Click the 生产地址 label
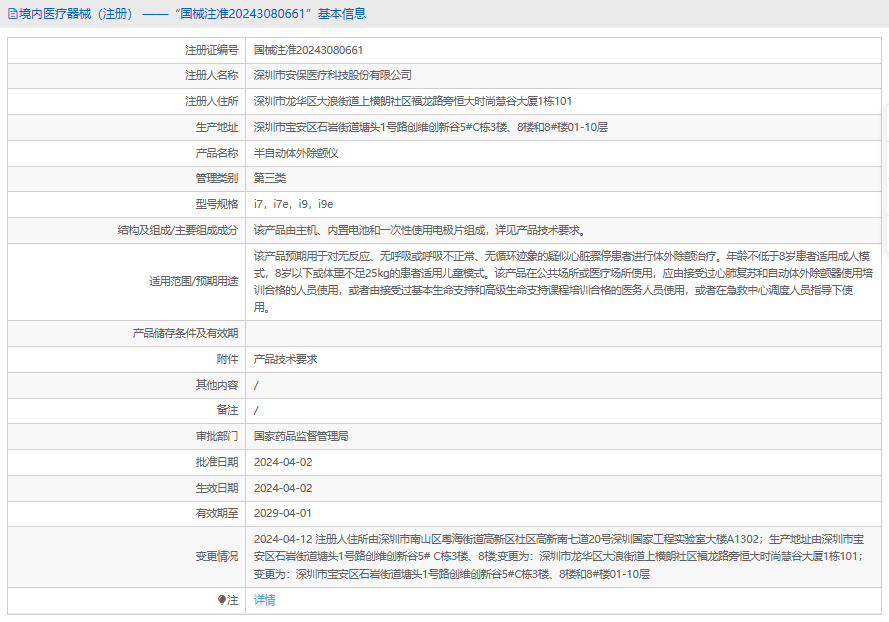 (217, 127)
